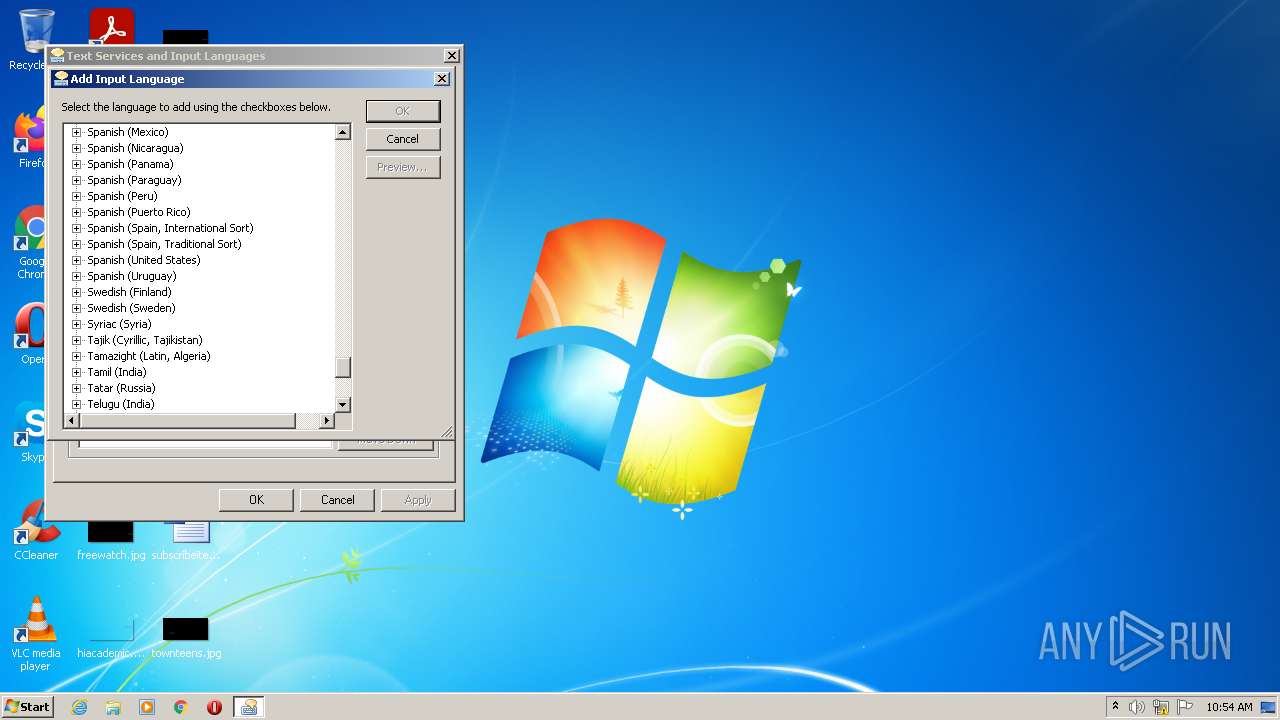
Task: Expand the Spanish (Peru) tree node
Action: 76,196
